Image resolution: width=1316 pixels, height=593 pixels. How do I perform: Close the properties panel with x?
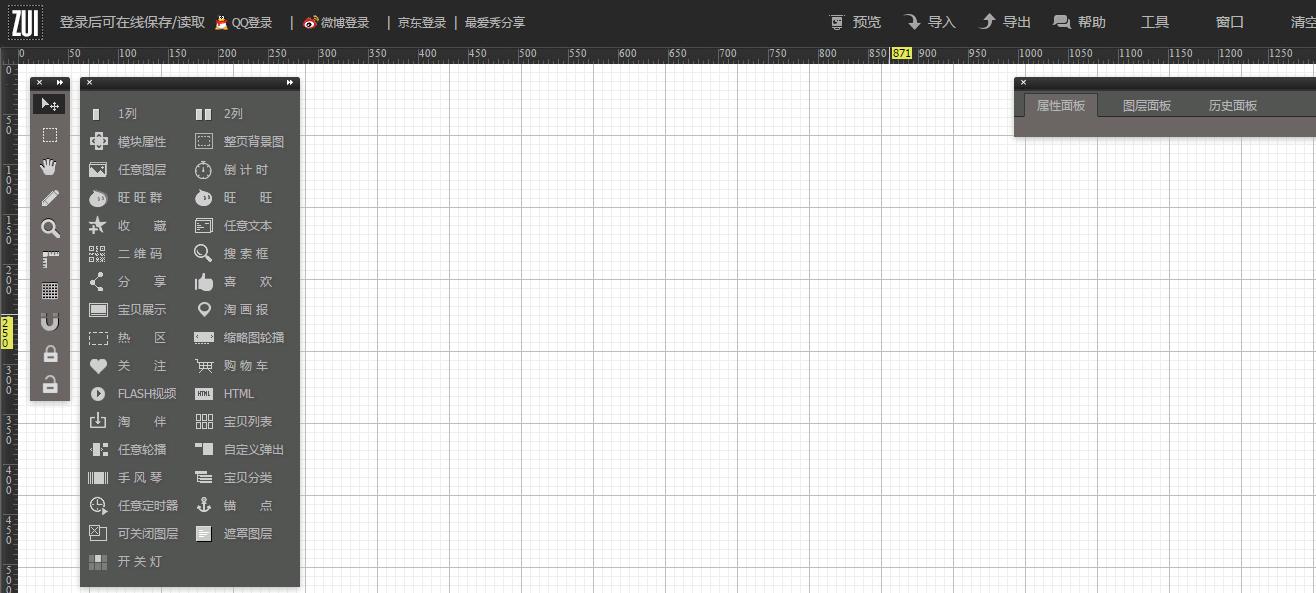(x=1023, y=83)
